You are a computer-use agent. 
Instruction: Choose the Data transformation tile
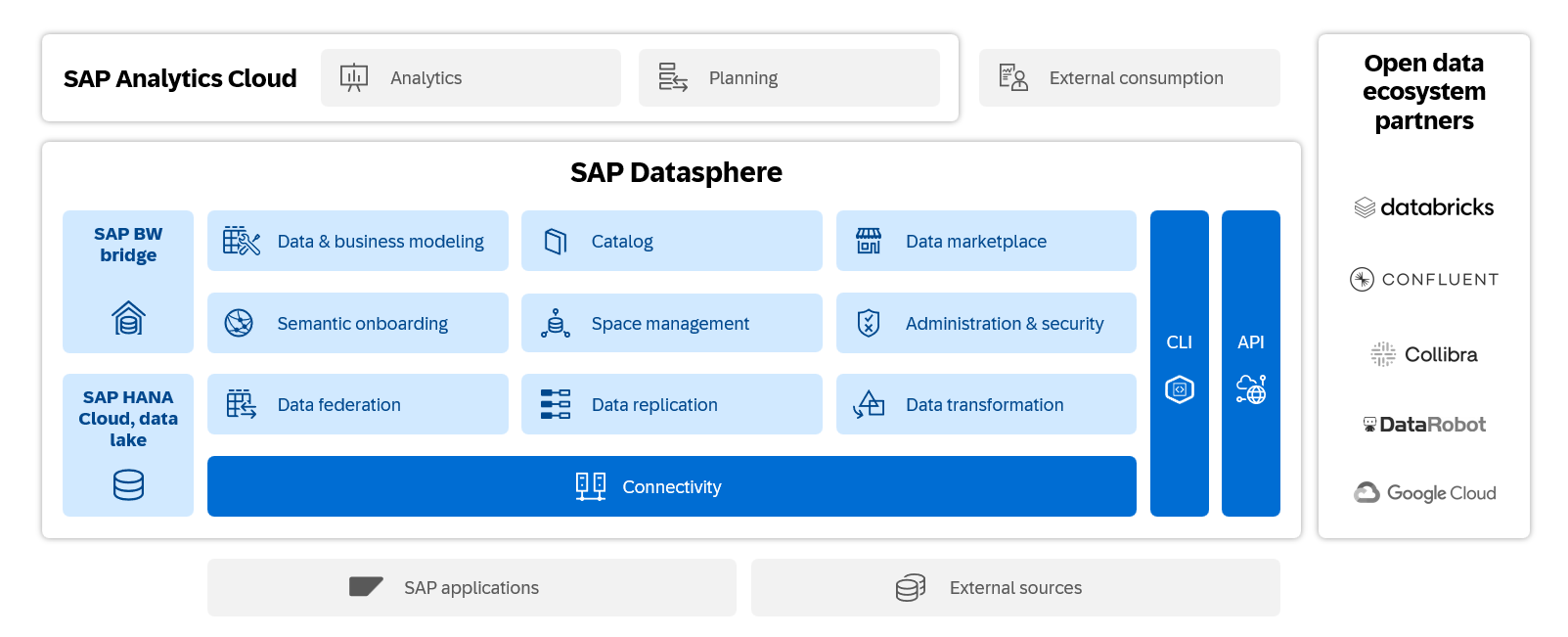[985, 404]
